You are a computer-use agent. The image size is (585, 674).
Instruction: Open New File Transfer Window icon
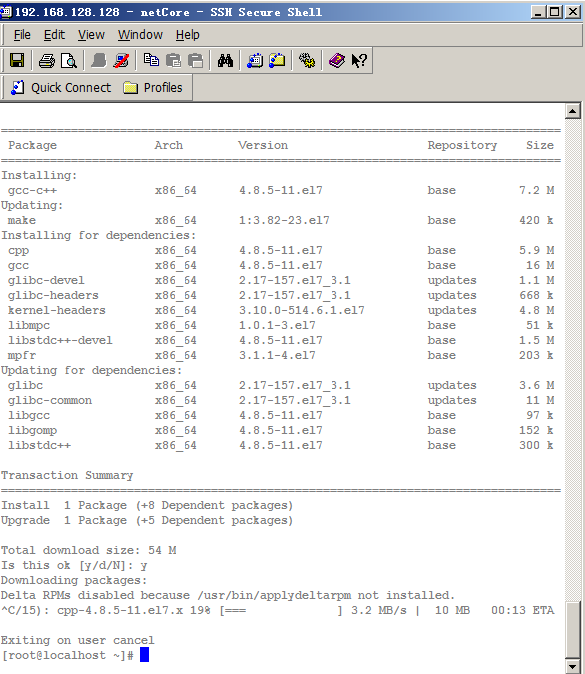point(277,61)
